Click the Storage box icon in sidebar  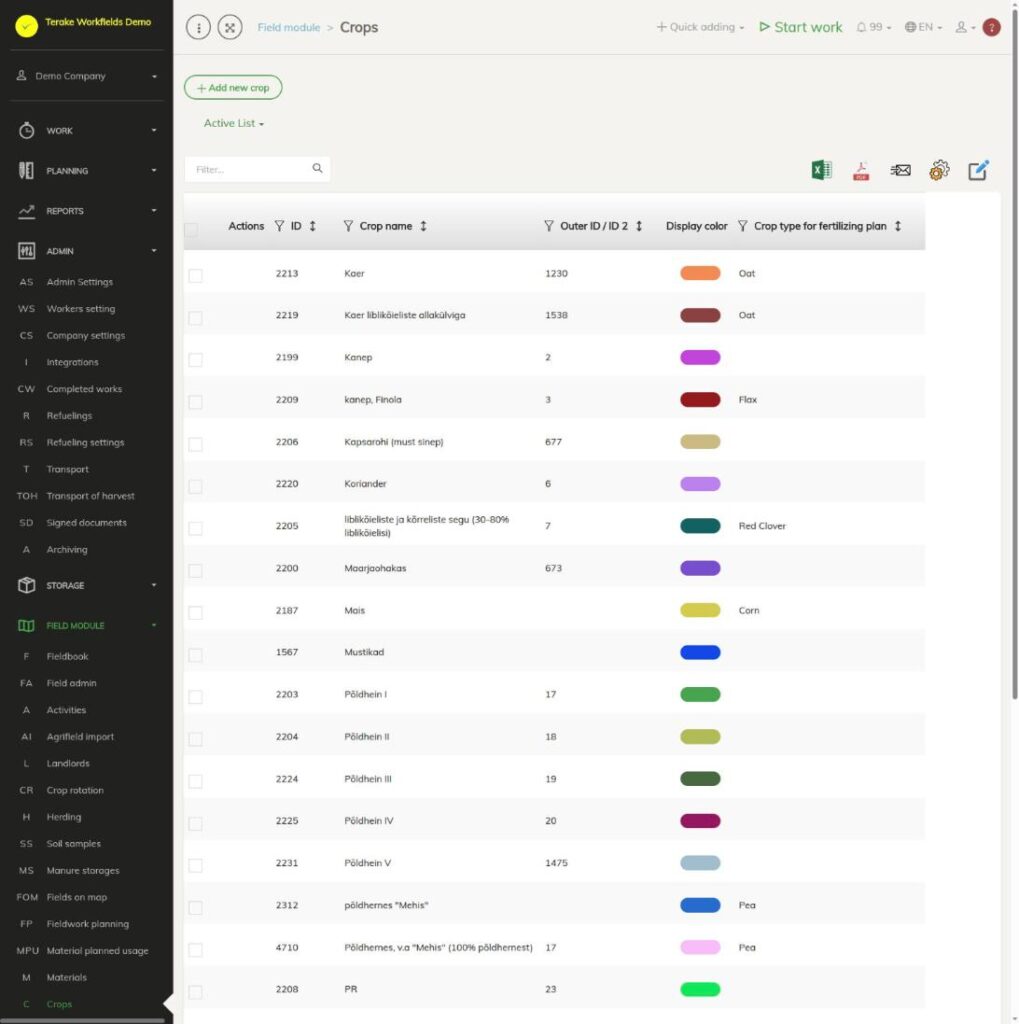click(x=26, y=585)
